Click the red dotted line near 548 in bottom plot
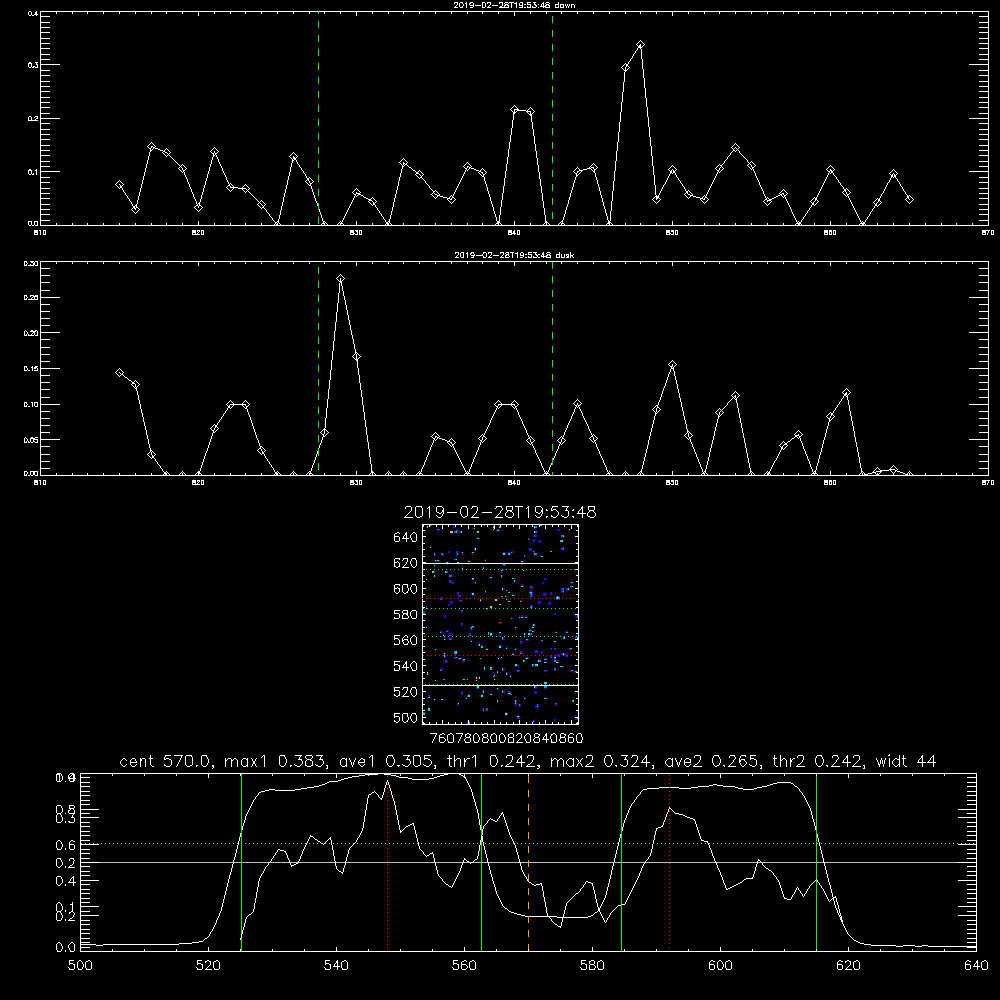This screenshot has height=1000, width=1000. click(387, 862)
